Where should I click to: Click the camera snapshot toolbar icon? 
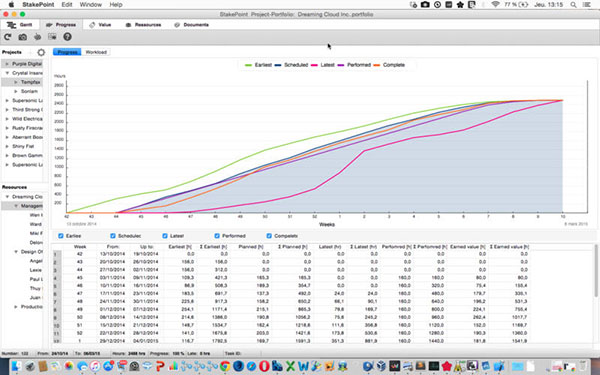[23, 37]
